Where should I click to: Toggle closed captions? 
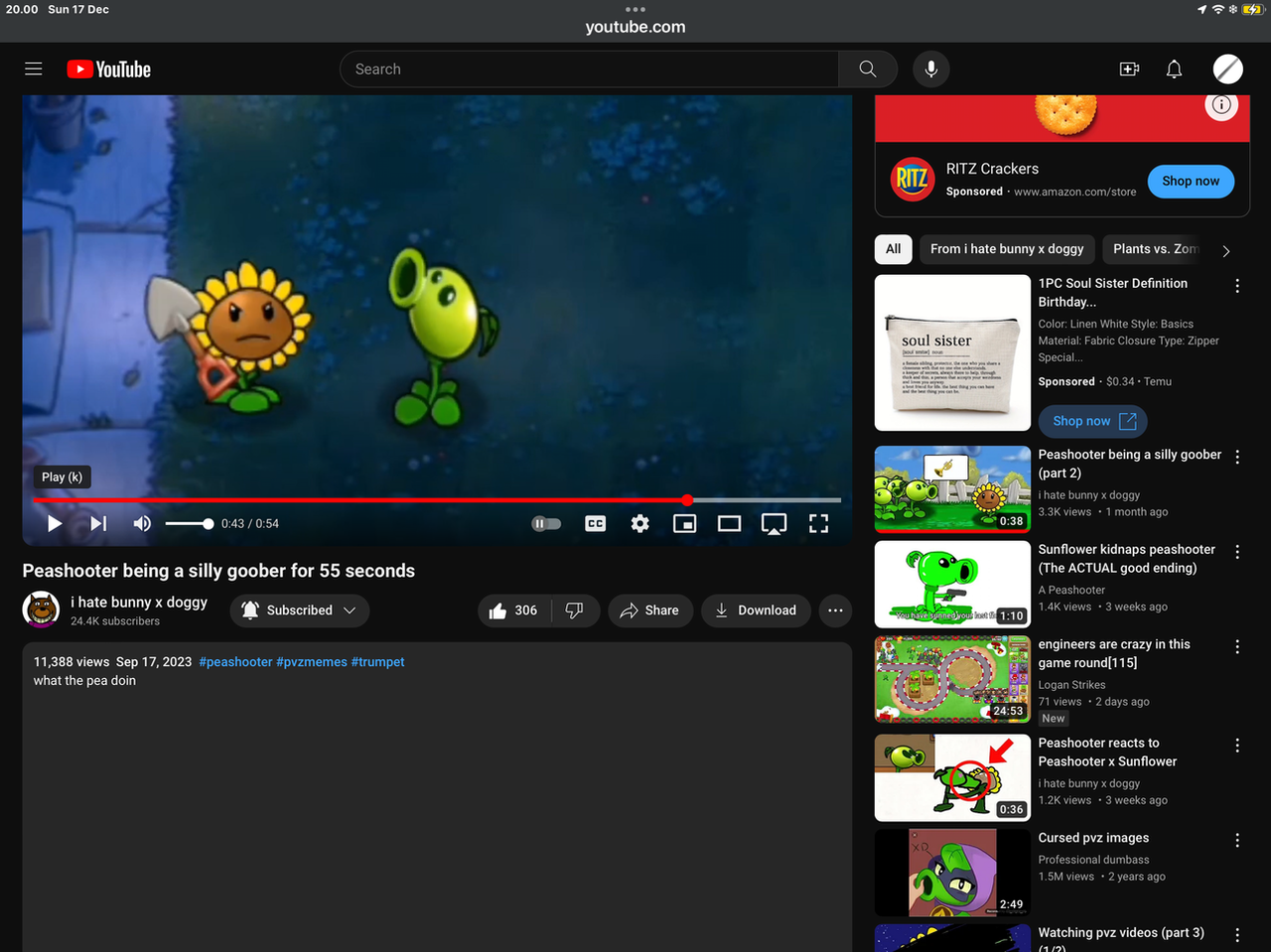tap(596, 523)
